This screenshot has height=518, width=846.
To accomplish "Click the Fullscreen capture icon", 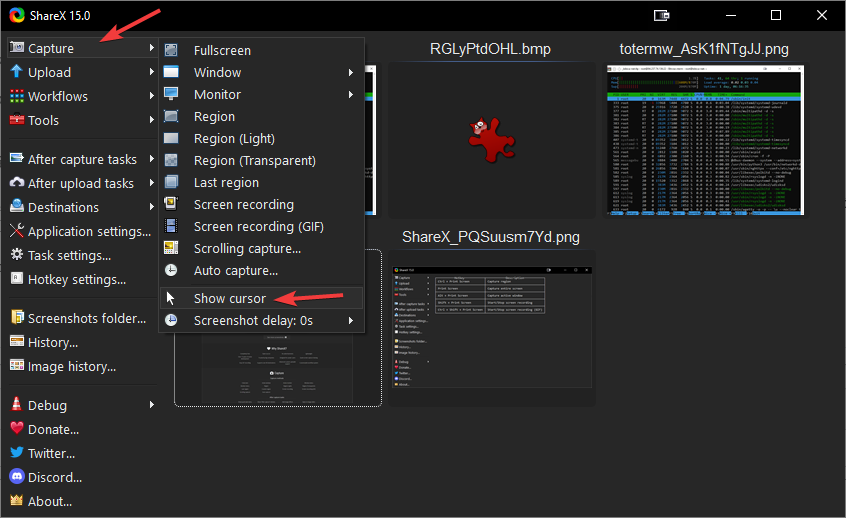I will 171,50.
